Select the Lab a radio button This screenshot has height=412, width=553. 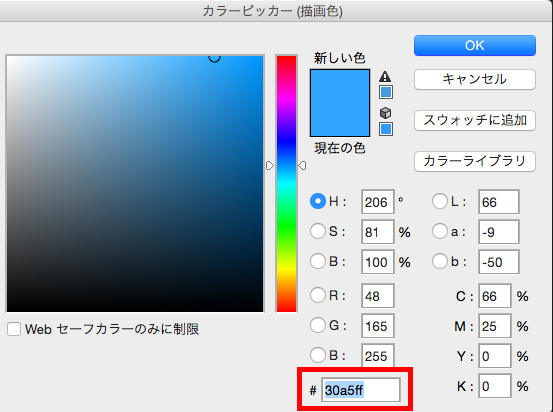pyautogui.click(x=440, y=231)
